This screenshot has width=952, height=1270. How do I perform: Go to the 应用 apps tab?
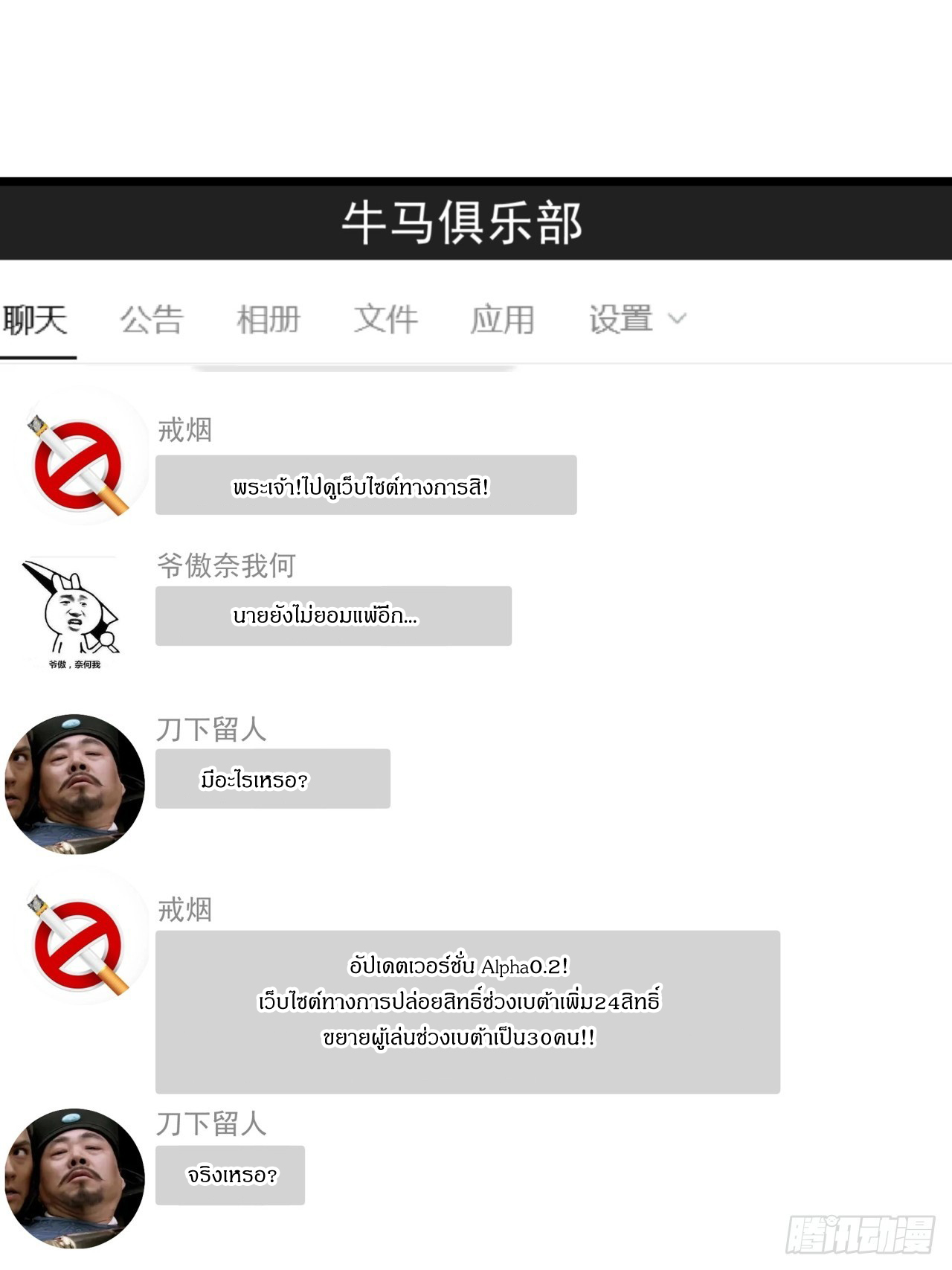point(502,320)
